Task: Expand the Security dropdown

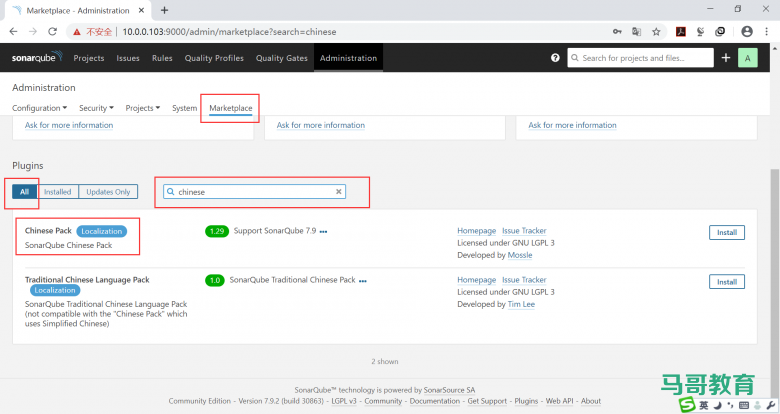Action: point(96,108)
